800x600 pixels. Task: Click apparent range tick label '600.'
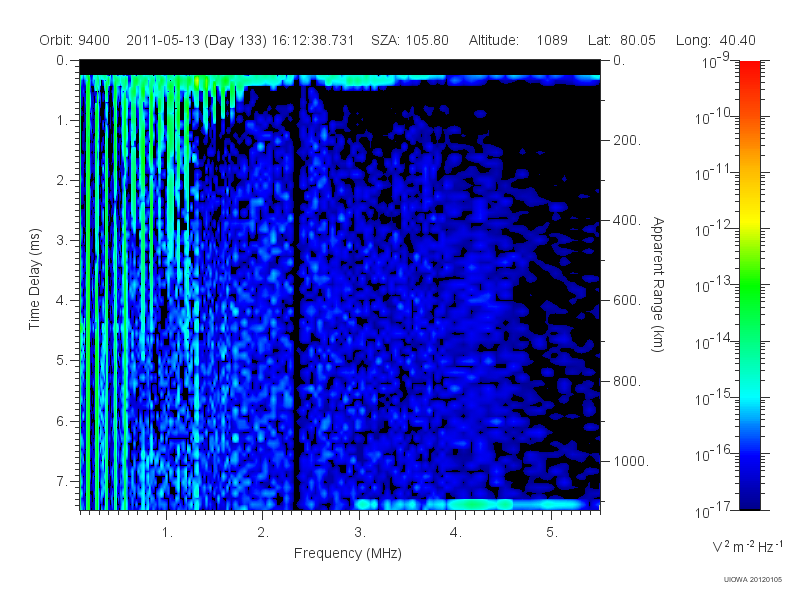(627, 301)
